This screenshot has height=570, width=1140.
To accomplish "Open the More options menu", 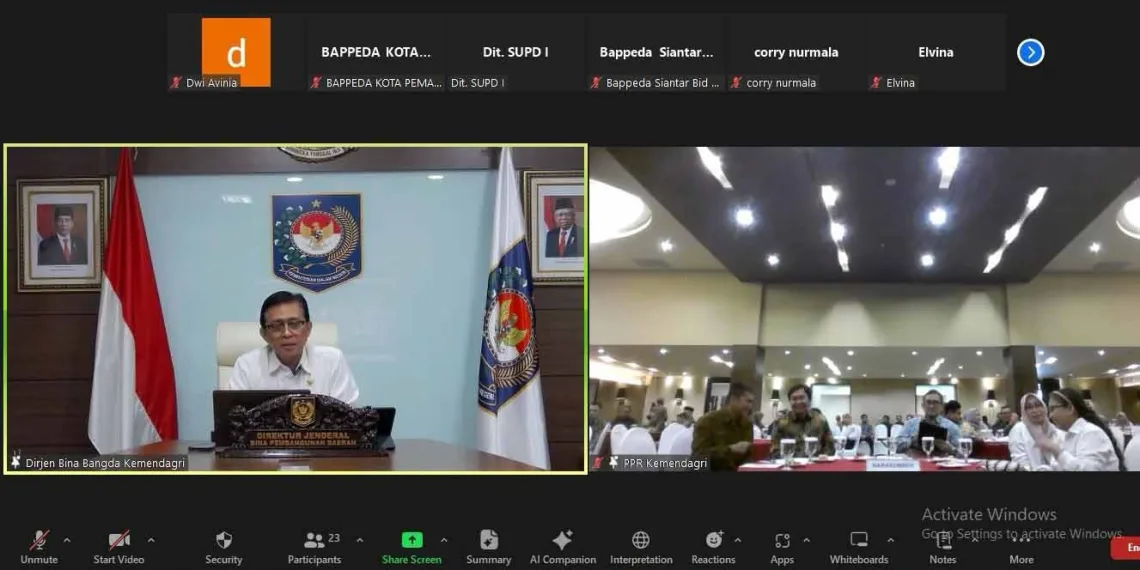I will point(1021,547).
